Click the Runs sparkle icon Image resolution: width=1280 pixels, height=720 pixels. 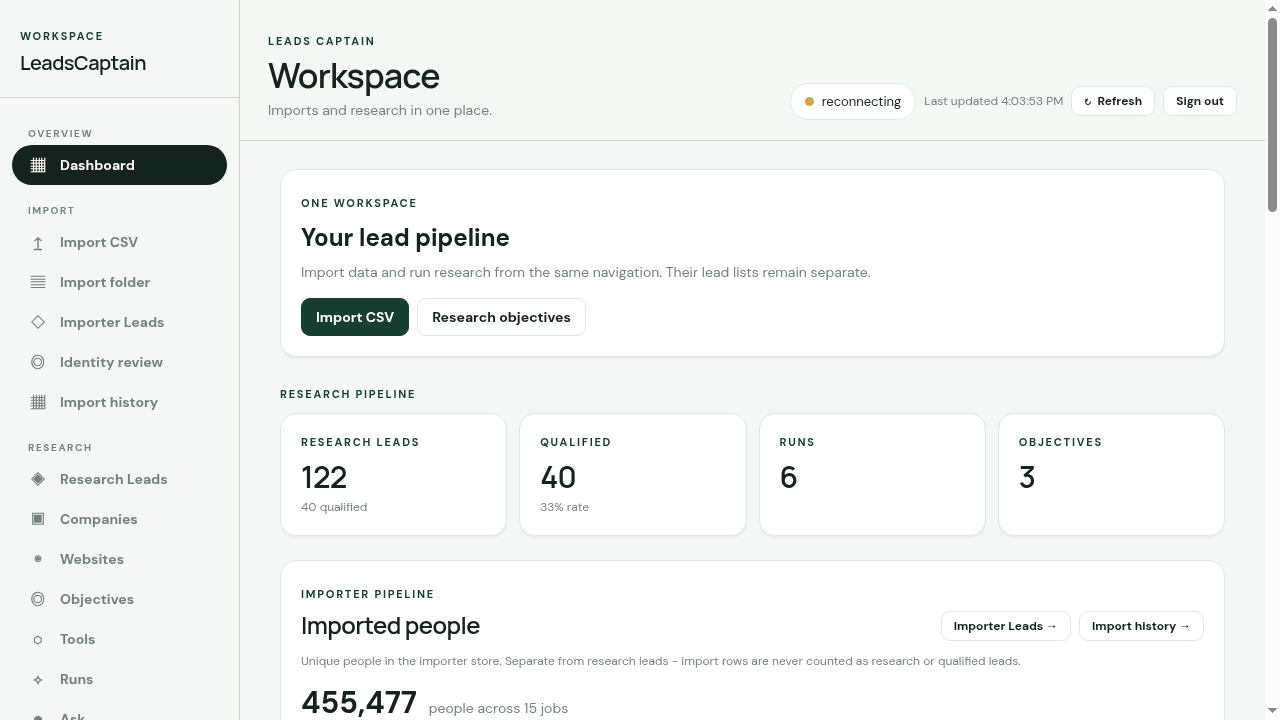(38, 679)
